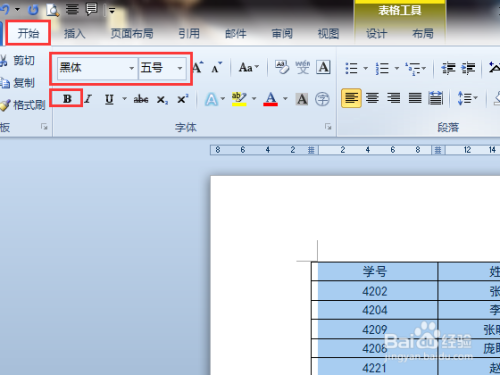Screen dimensions: 500x375
Task: Switch to the 插入 tab
Action: click(x=75, y=33)
